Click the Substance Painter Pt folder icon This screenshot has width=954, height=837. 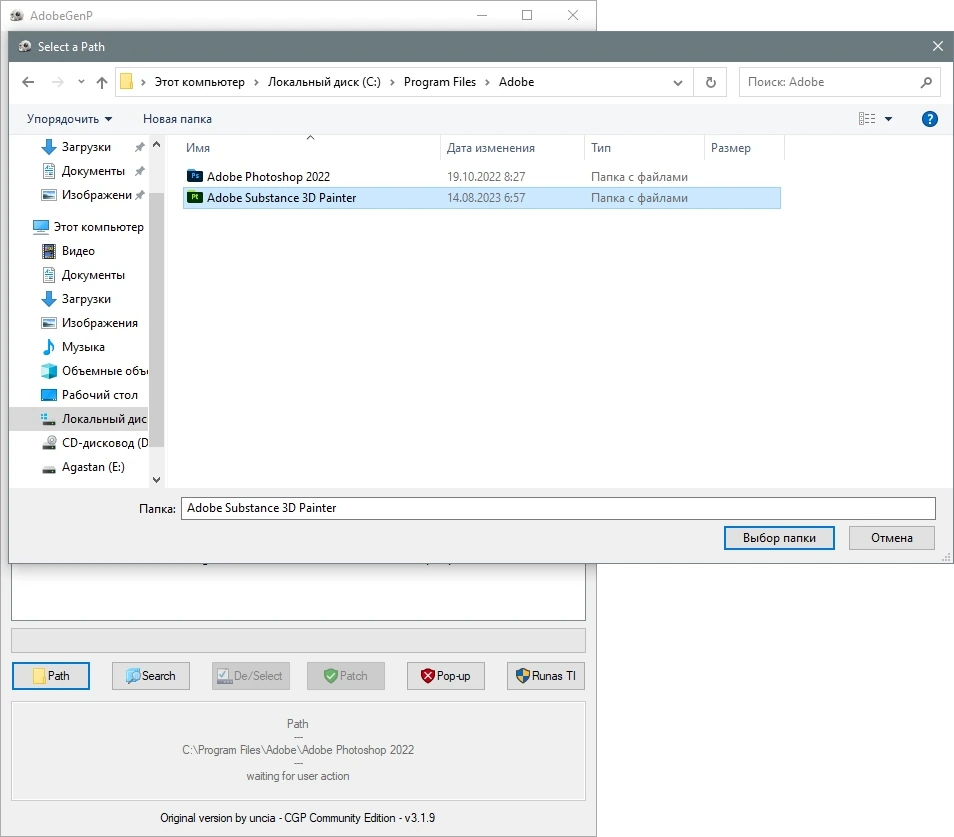[x=195, y=197]
